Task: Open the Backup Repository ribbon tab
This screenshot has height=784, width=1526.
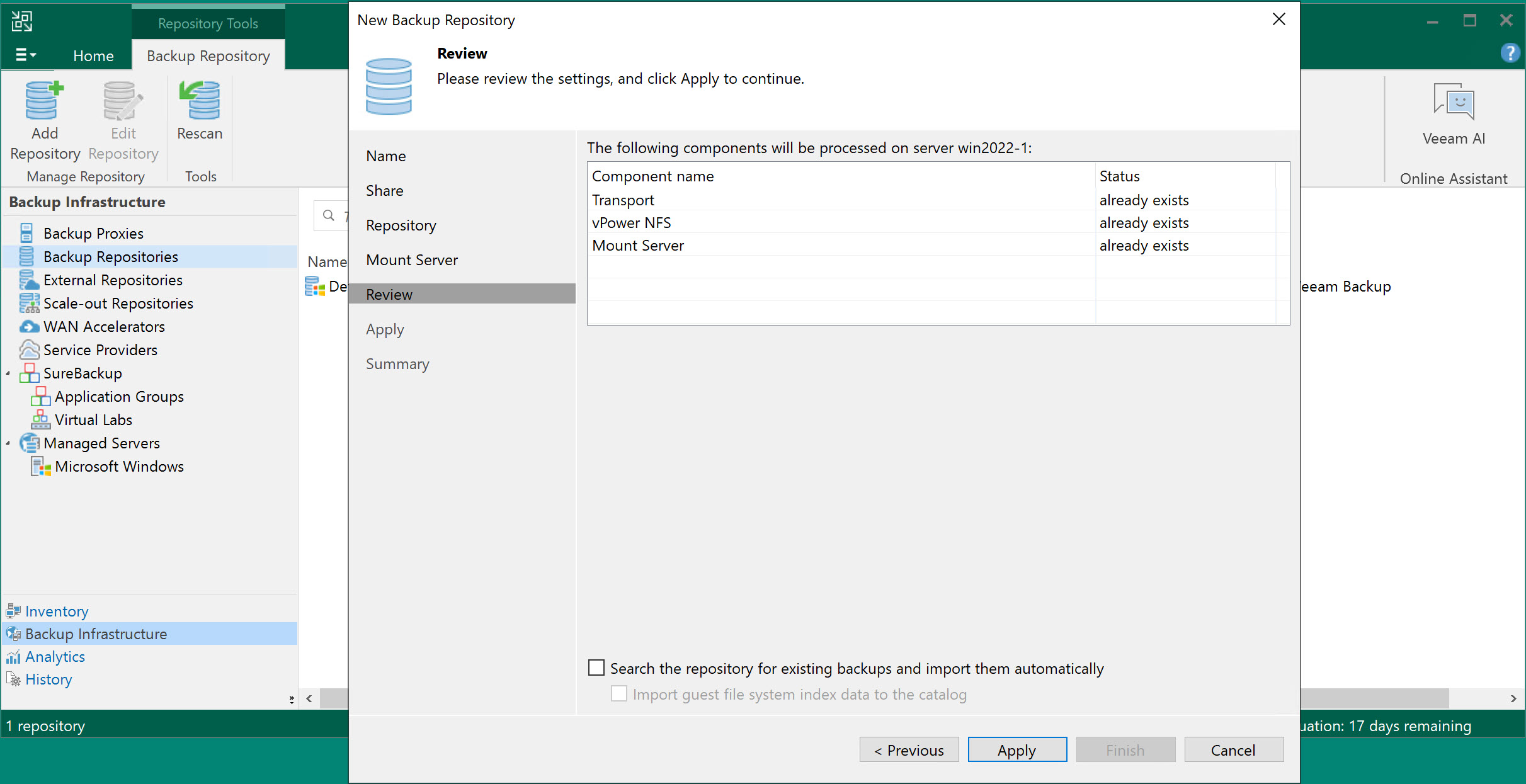Action: 208,55
